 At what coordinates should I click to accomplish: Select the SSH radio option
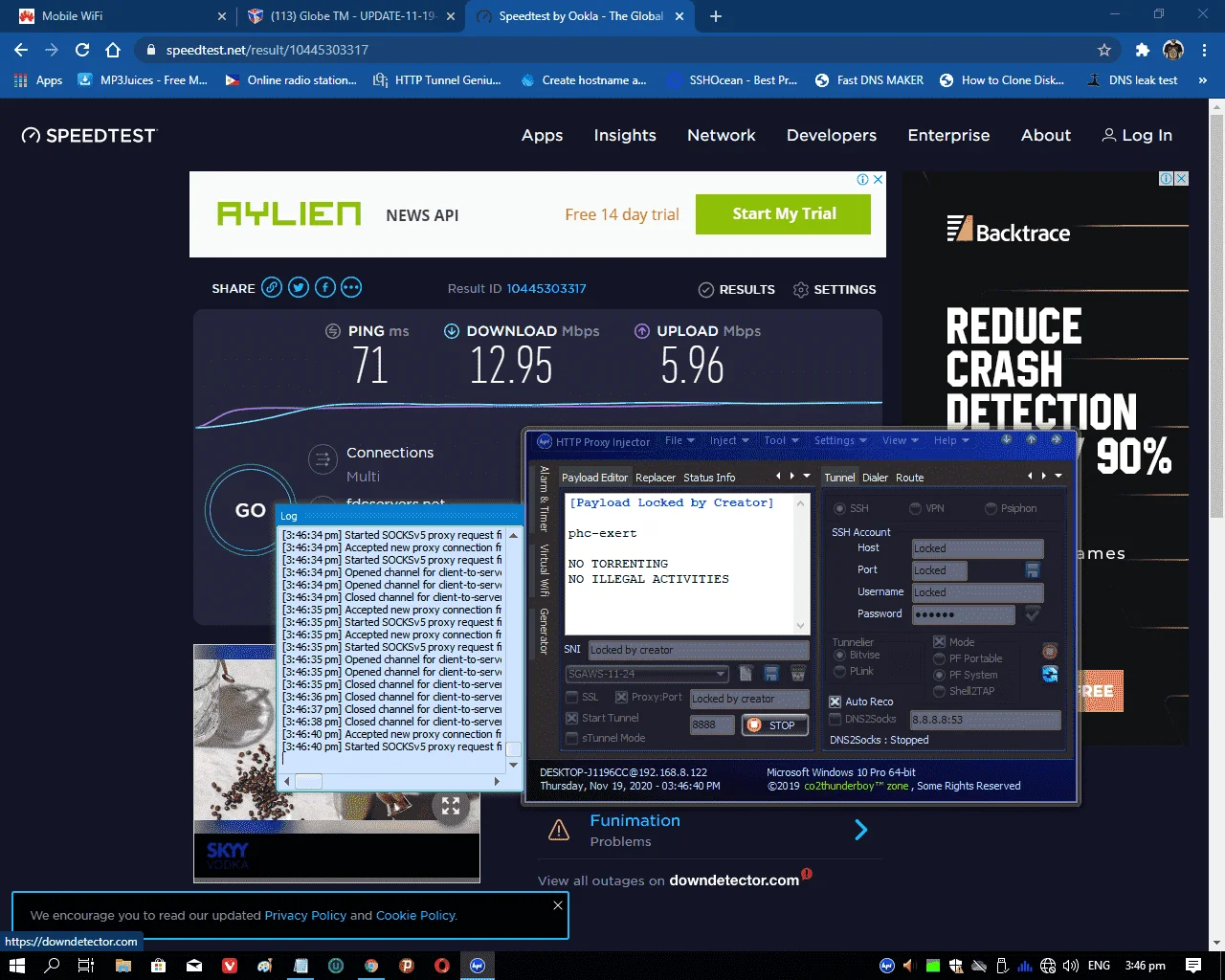(x=839, y=508)
